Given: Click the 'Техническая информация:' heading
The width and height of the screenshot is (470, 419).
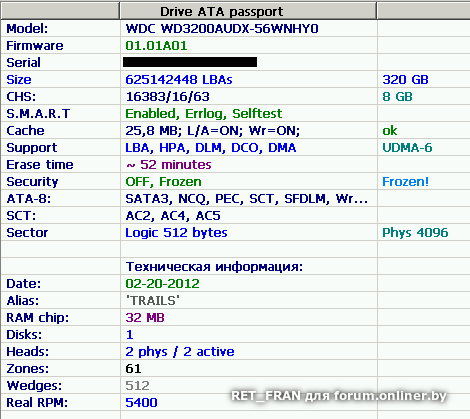Looking at the screenshot, I should 214,267.
